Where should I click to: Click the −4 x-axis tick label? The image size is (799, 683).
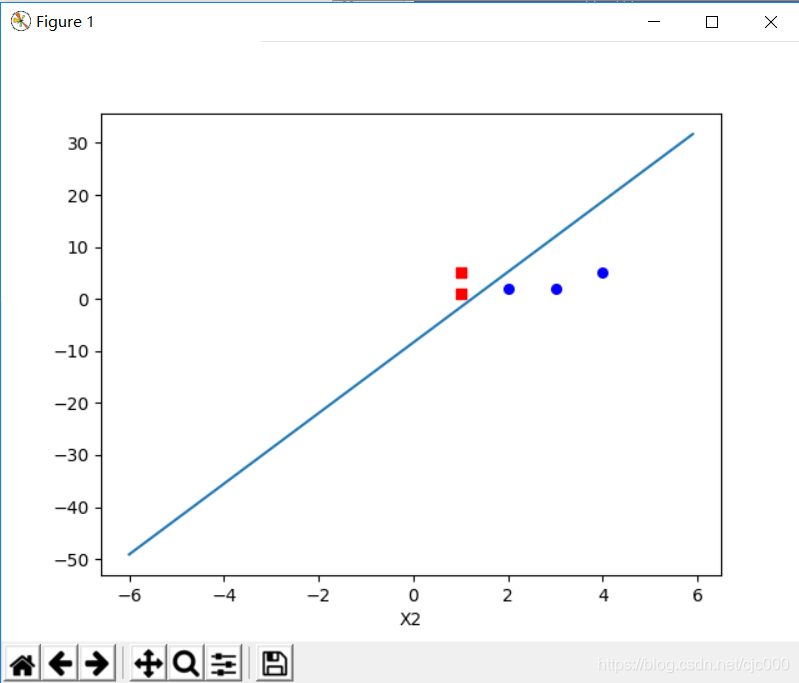(224, 595)
